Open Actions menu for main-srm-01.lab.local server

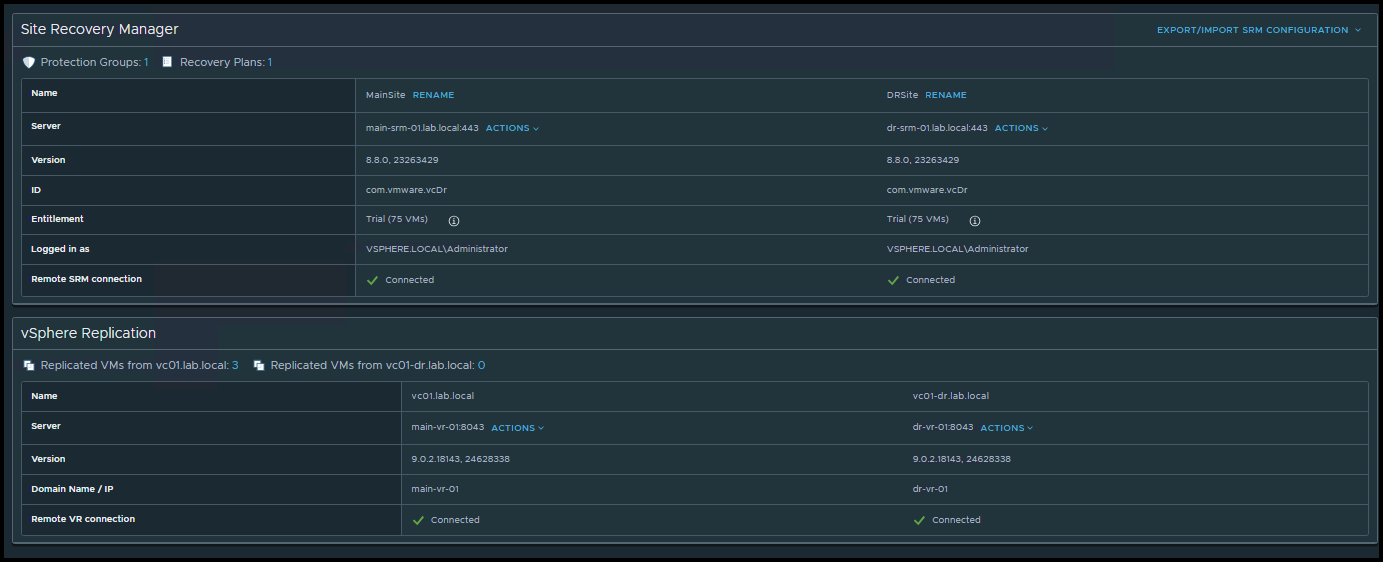(512, 128)
